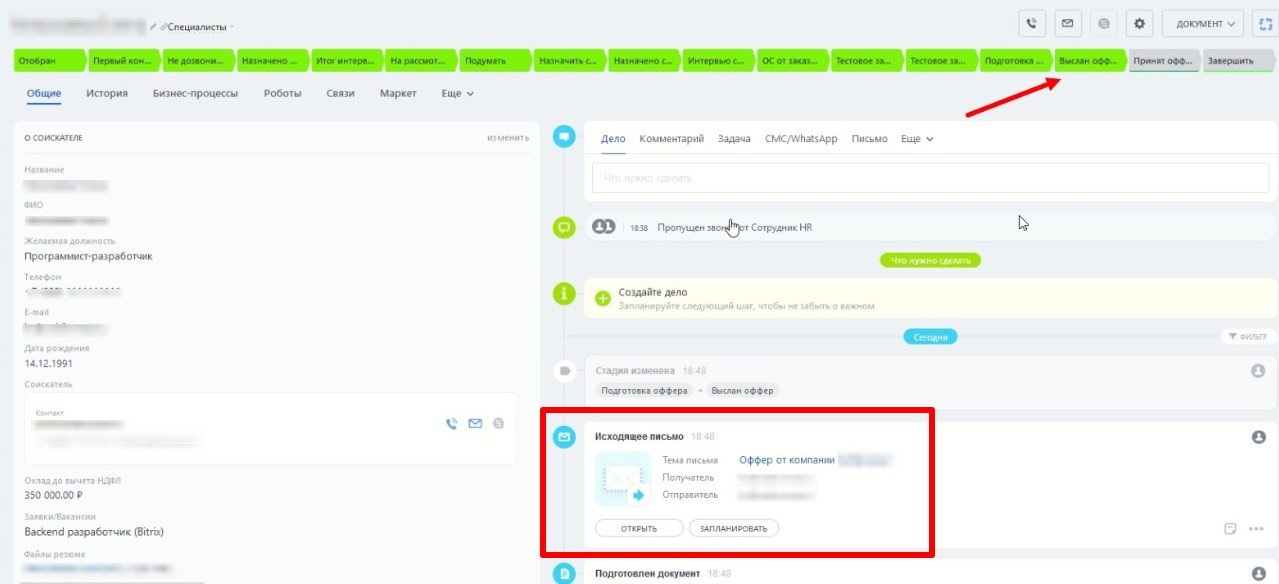Click the blue speech bubble icon beside Дело
Viewport: 1279px width, 584px height.
tap(564, 138)
